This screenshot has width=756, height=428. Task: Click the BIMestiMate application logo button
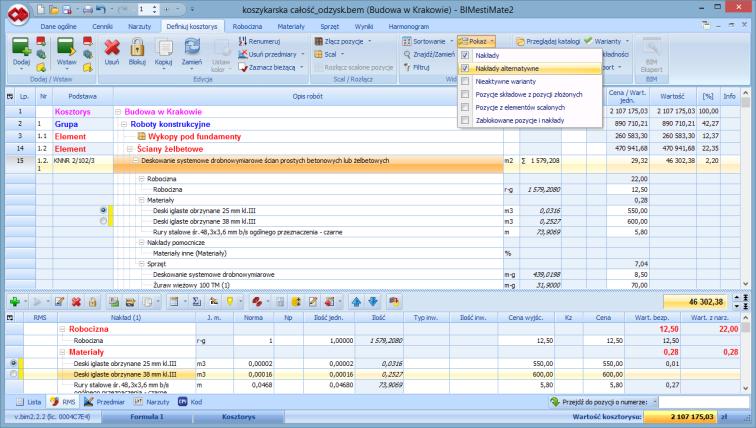coord(18,13)
